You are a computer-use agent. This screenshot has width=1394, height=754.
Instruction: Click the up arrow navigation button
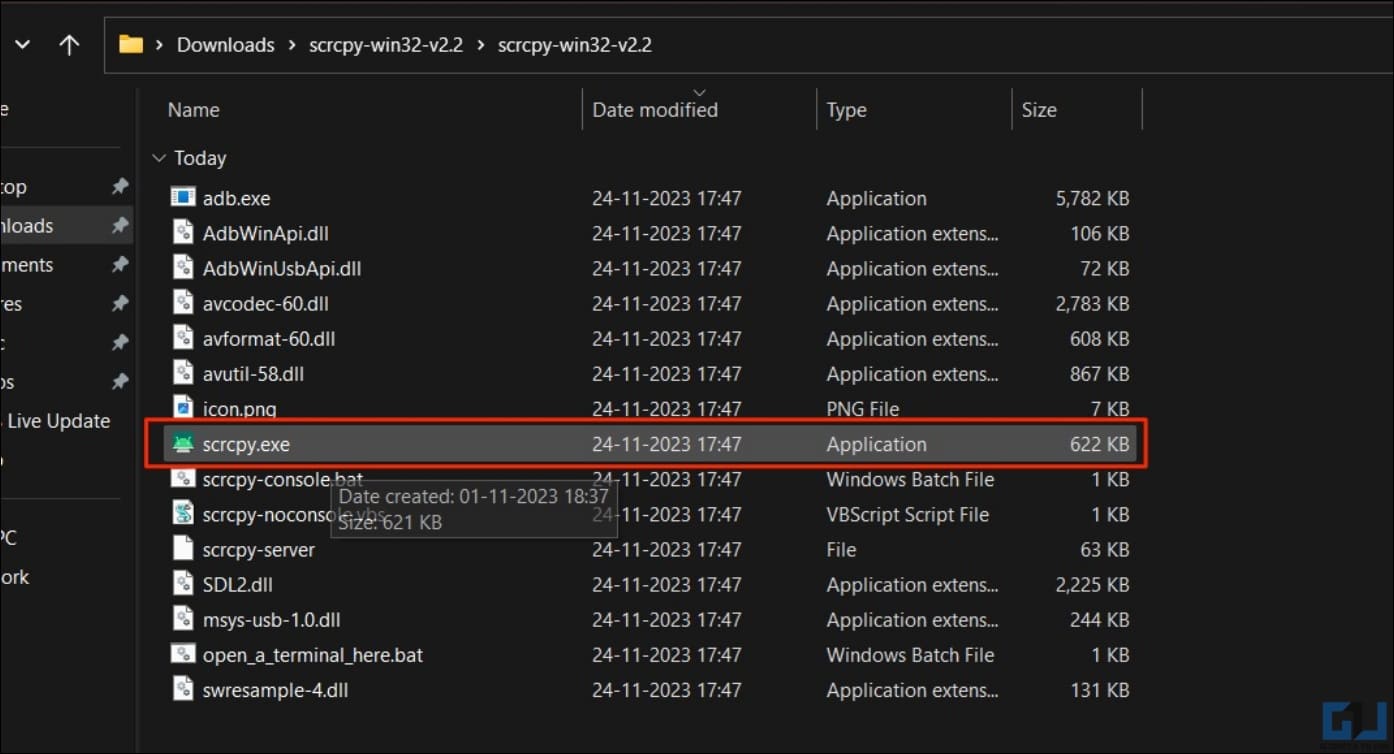click(x=69, y=45)
